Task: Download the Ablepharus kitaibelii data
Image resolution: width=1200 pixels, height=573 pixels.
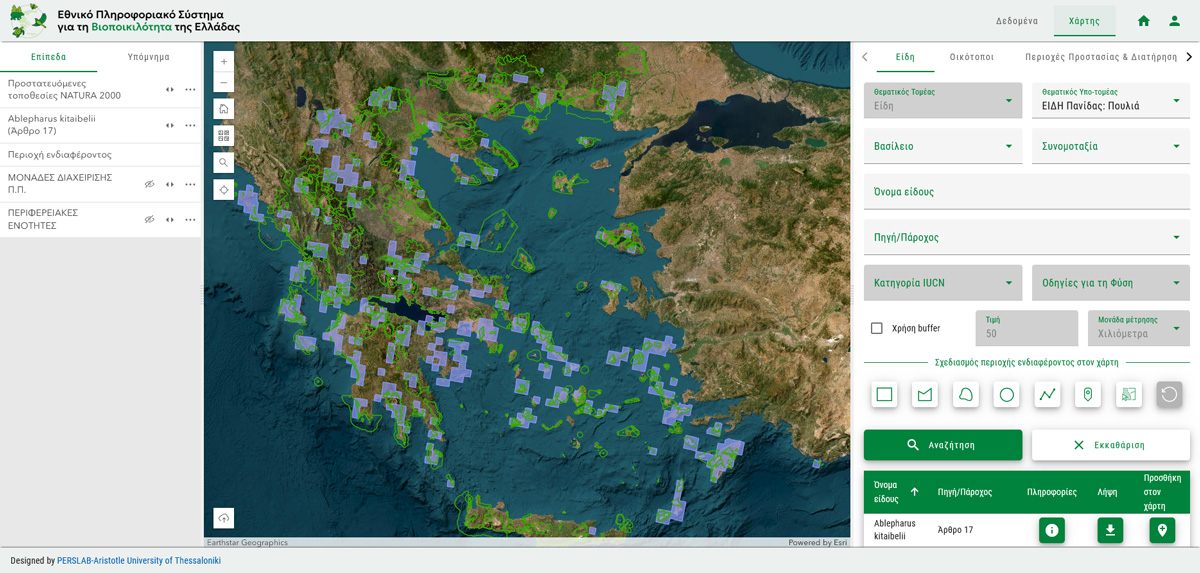Action: (1110, 530)
